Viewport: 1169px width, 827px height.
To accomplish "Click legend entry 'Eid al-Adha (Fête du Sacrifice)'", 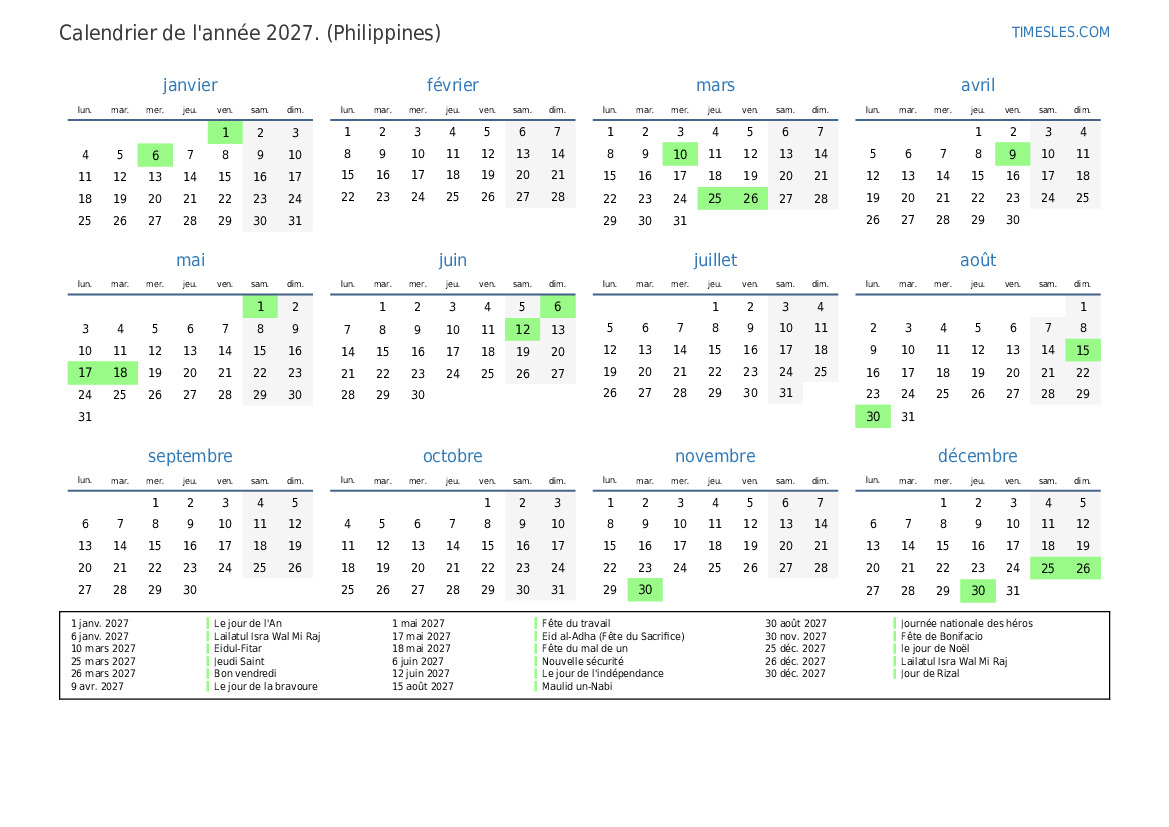I will point(613,636).
